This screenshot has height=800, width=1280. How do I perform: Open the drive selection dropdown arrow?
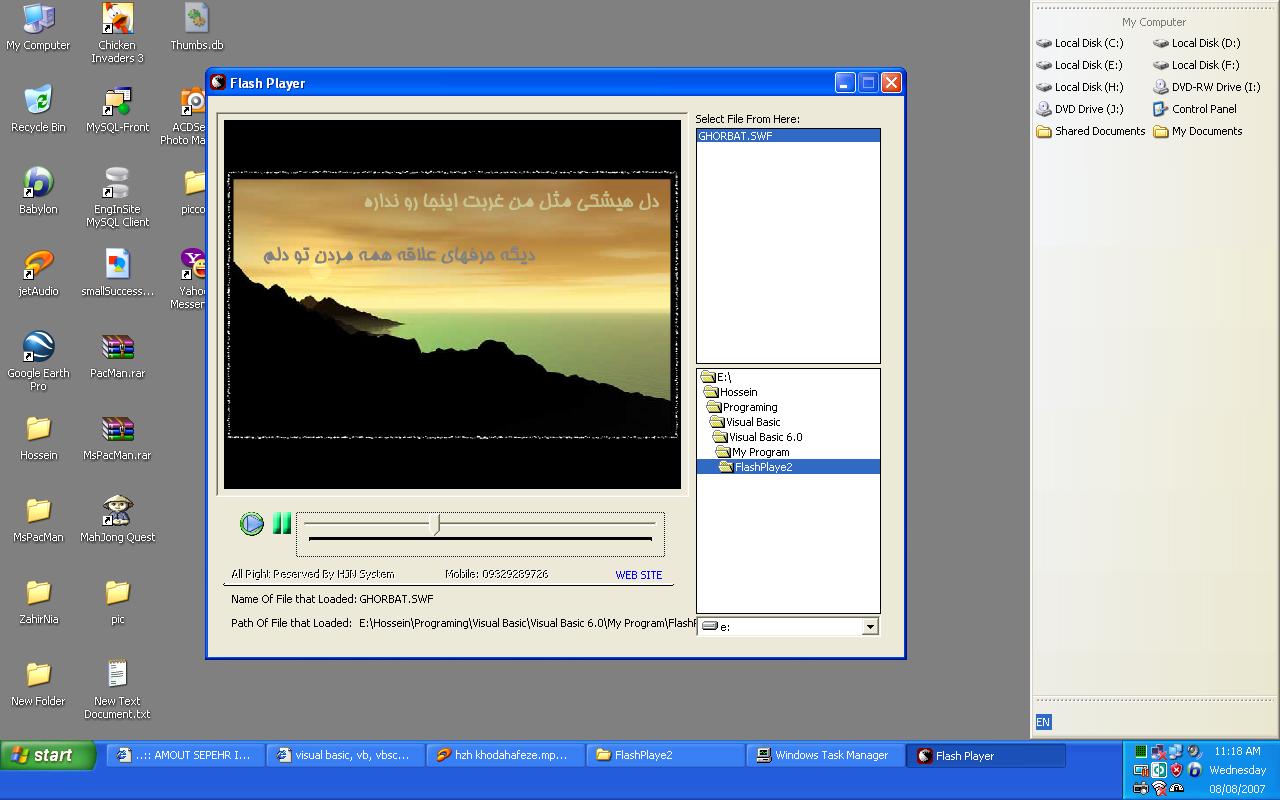coord(870,627)
